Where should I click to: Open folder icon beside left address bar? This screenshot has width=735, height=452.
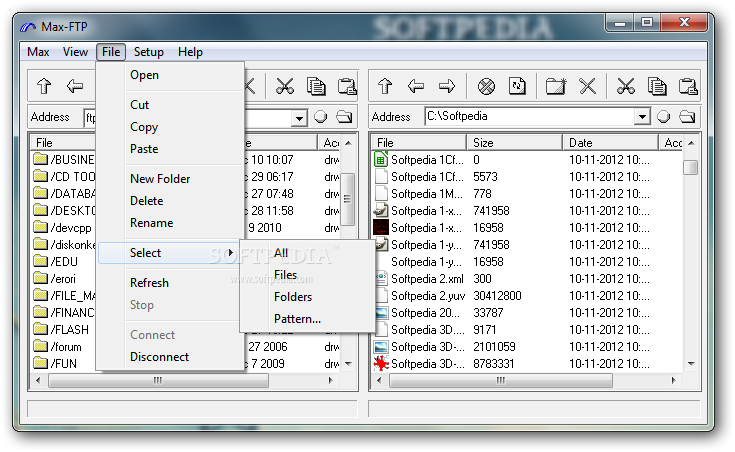tap(344, 116)
